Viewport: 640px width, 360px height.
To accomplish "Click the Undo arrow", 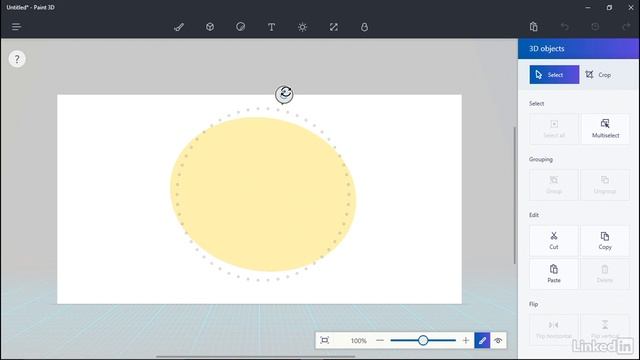I will click(x=564, y=27).
